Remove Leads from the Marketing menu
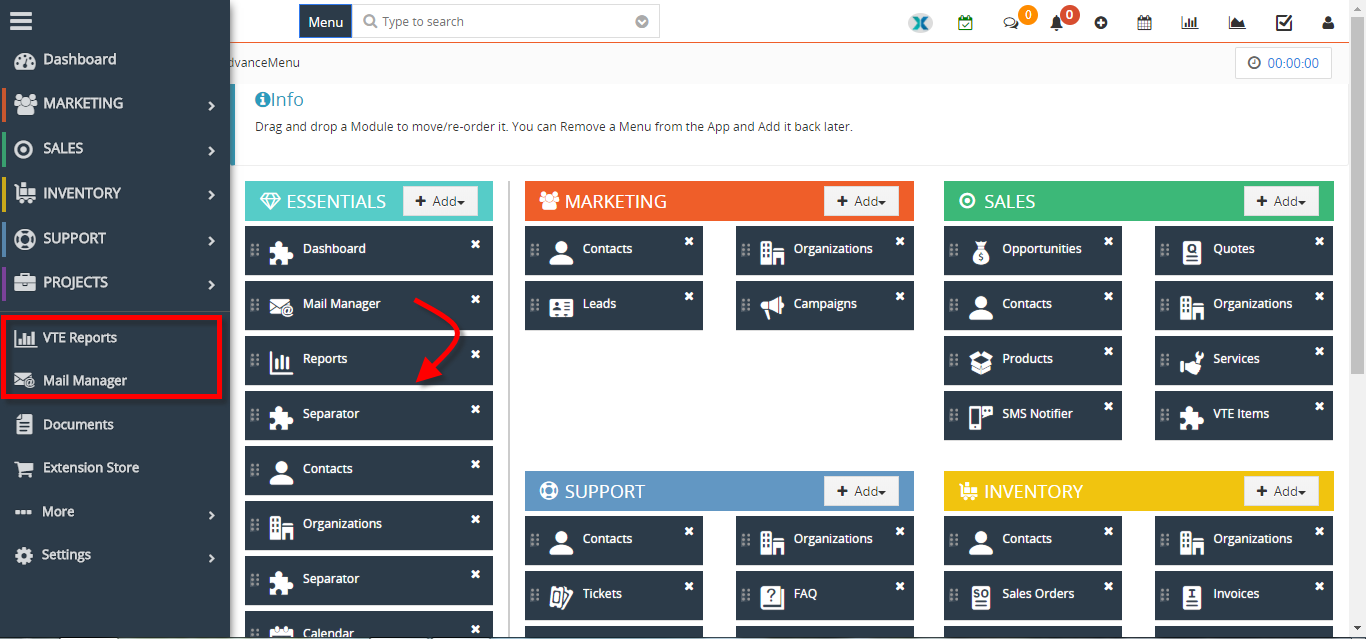The image size is (1366, 639). [689, 296]
